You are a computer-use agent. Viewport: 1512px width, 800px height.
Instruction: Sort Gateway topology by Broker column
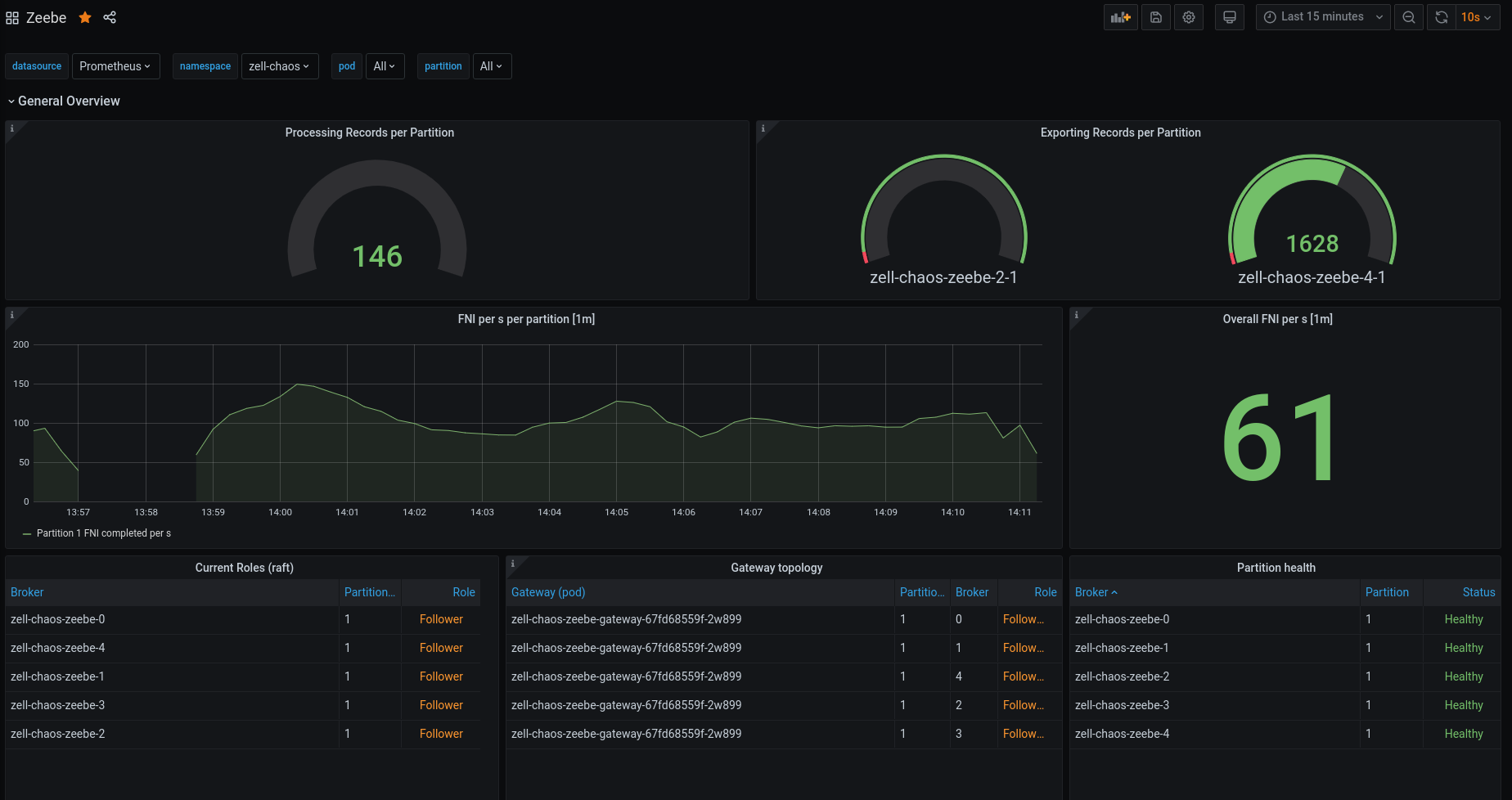click(972, 592)
